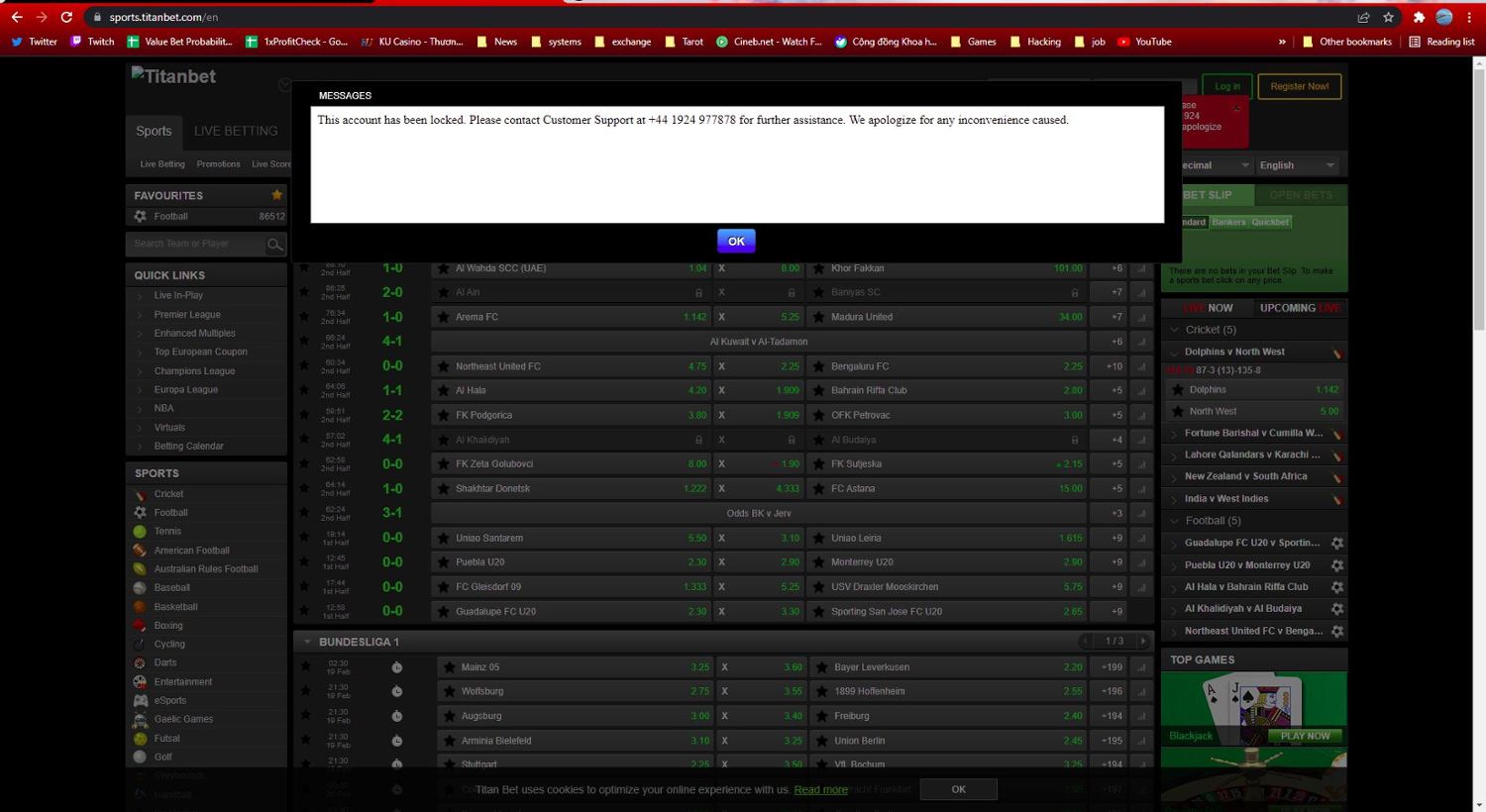Click the search magnifier icon in sidebar
The image size is (1486, 812).
tap(274, 244)
